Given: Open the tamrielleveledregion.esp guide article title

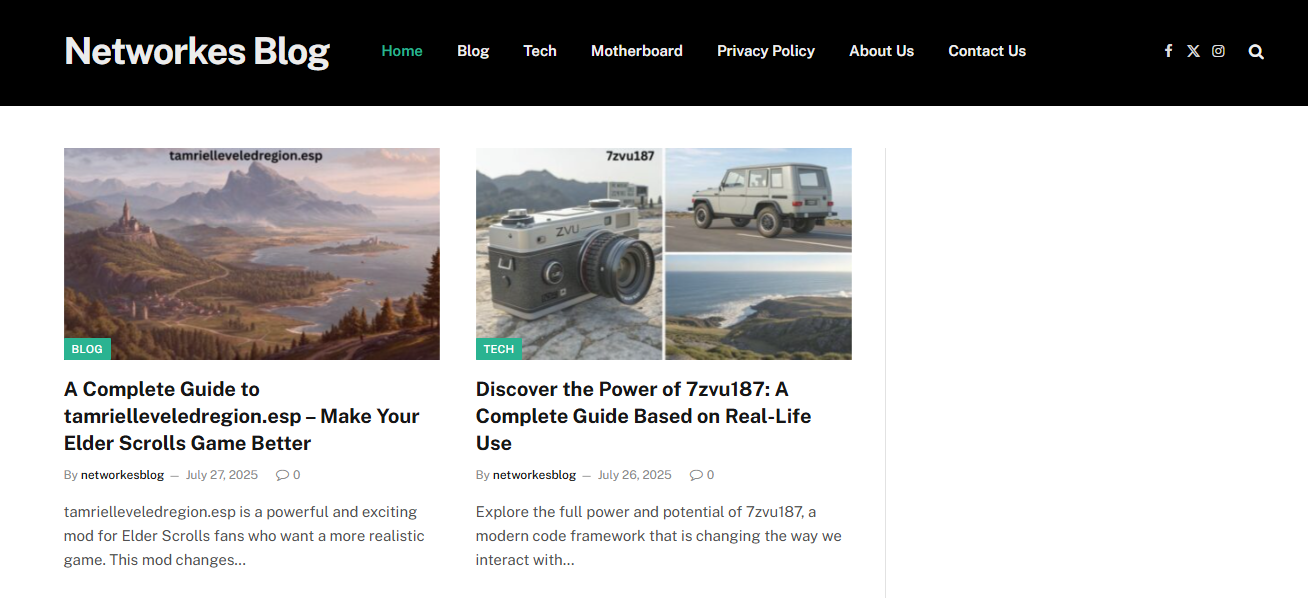Looking at the screenshot, I should (x=242, y=416).
